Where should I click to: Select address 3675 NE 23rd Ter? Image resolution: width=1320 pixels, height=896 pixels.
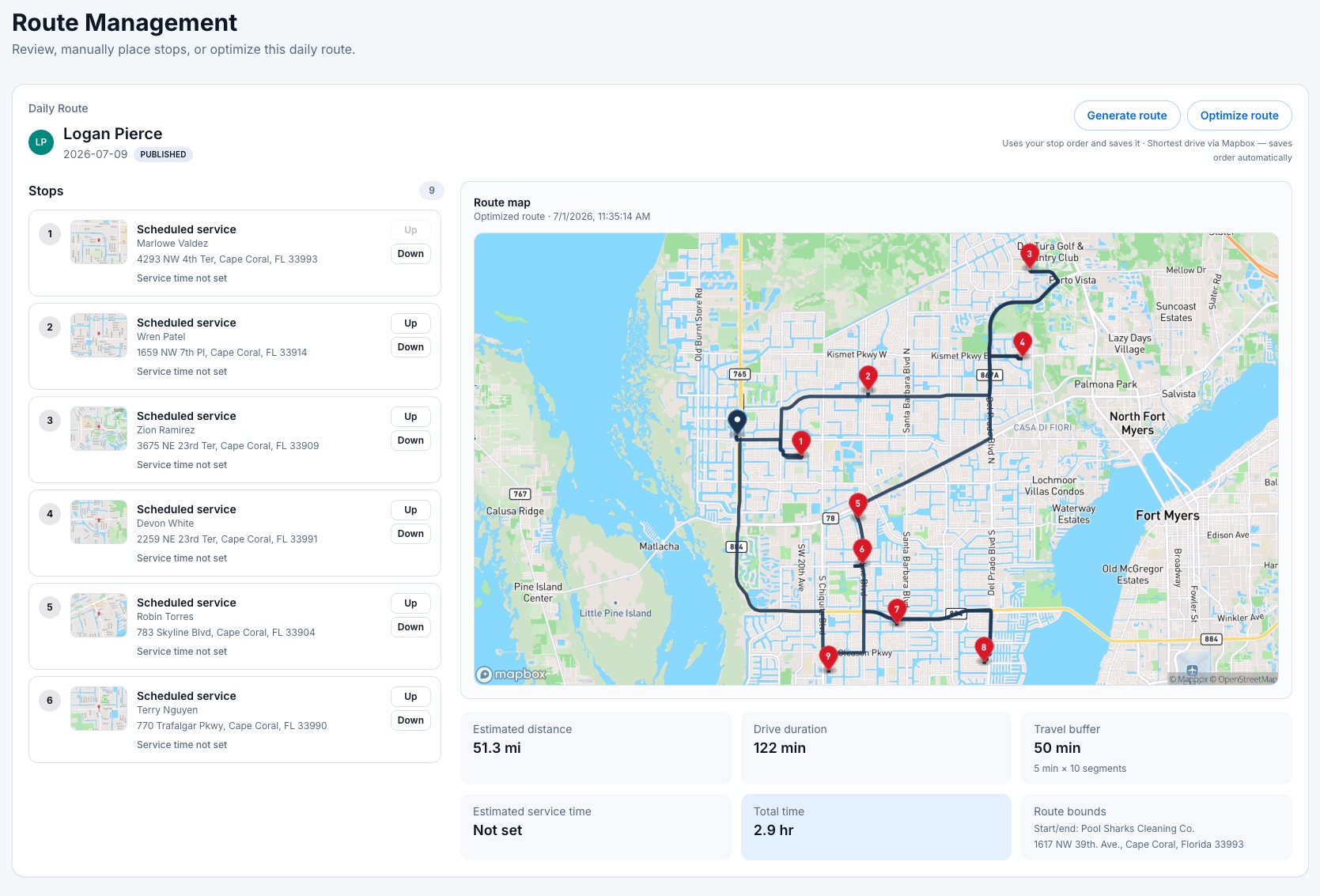click(x=228, y=446)
